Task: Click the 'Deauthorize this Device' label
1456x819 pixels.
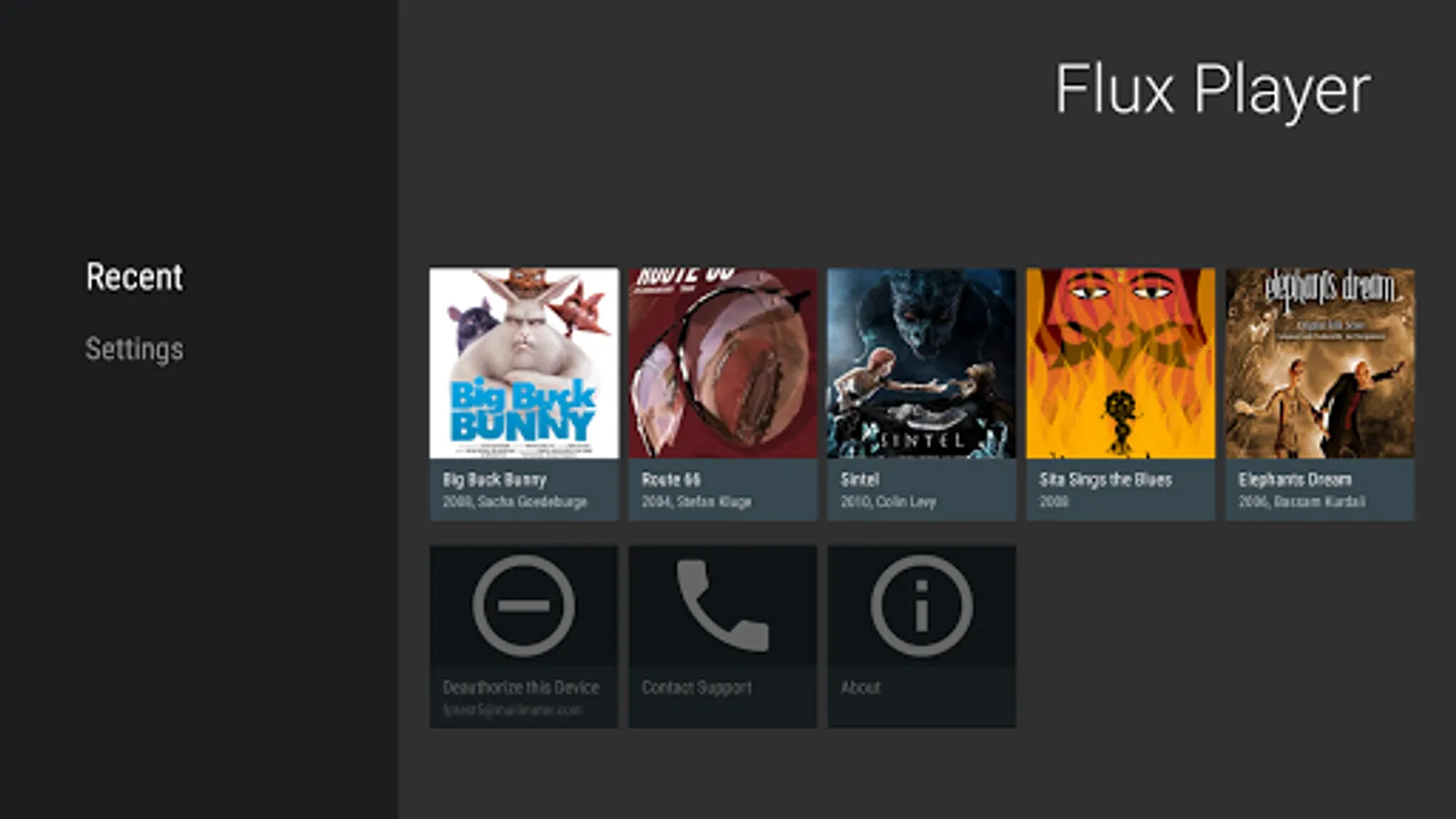Action: point(521,687)
